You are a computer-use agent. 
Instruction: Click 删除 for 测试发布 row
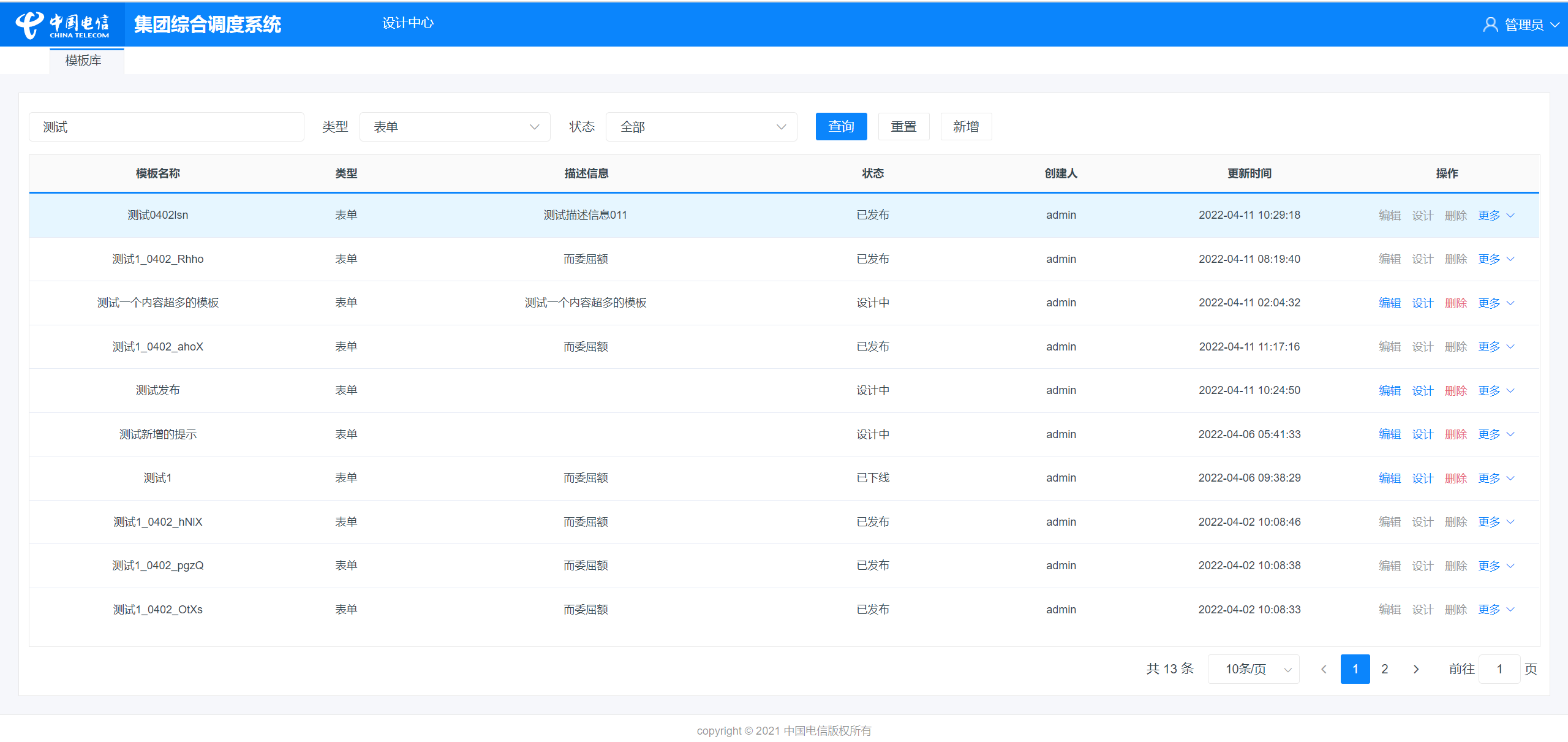point(1456,390)
